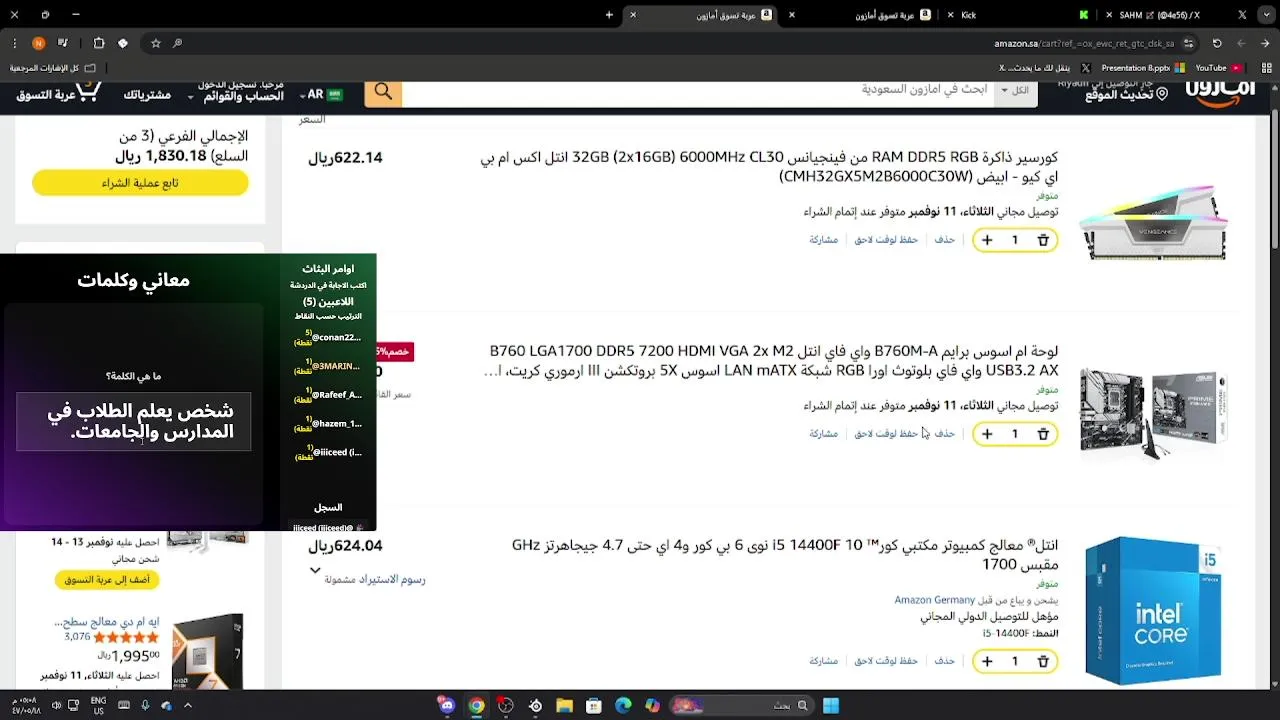Open the search category dropdown الكل
This screenshot has width=1280, height=720.
tap(1018, 91)
